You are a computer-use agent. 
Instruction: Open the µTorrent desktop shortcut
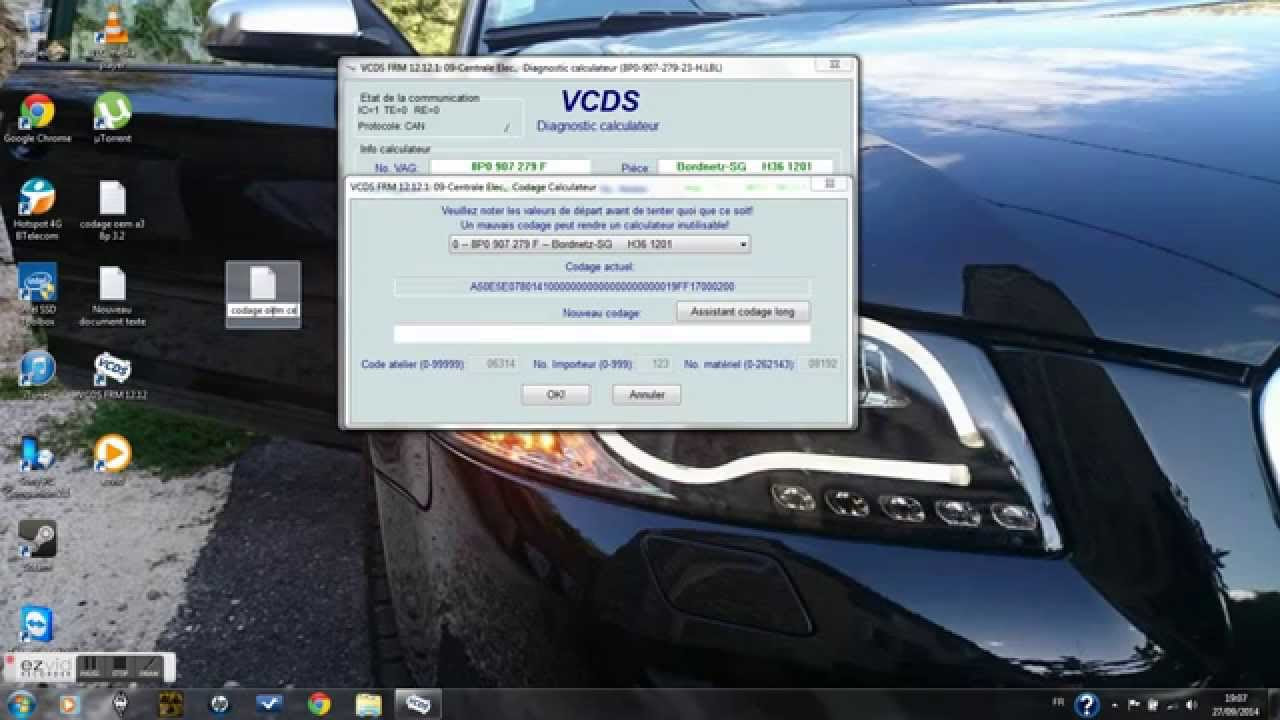pos(113,119)
